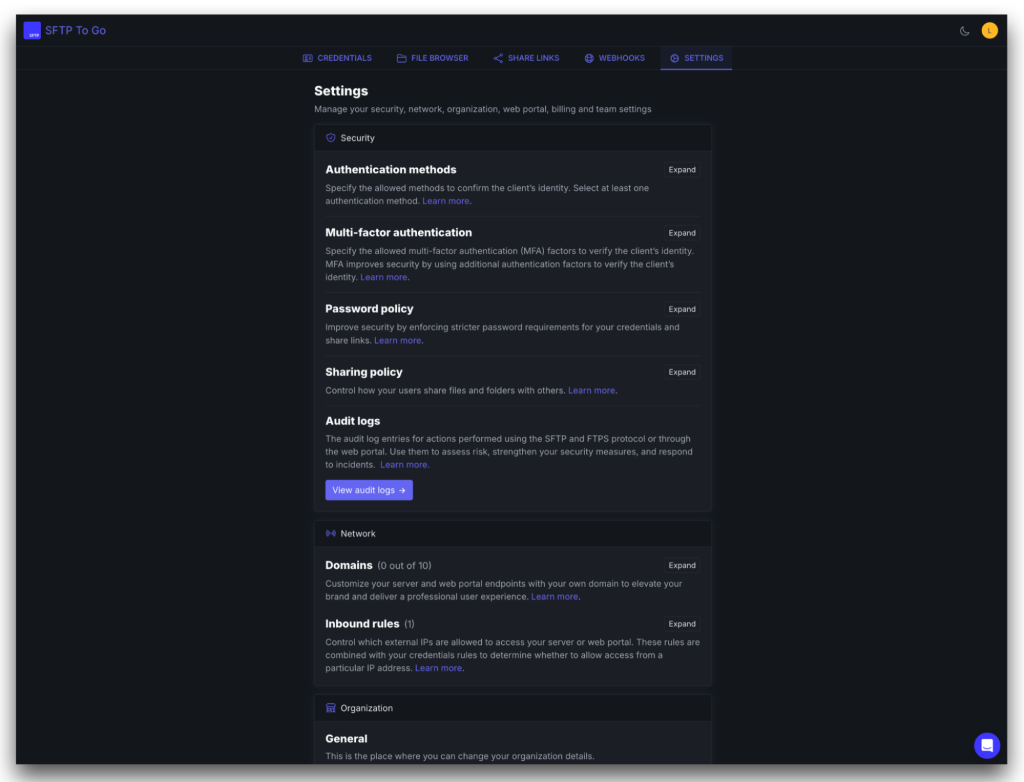
Task: Expand the Inbound rules section
Action: click(682, 624)
